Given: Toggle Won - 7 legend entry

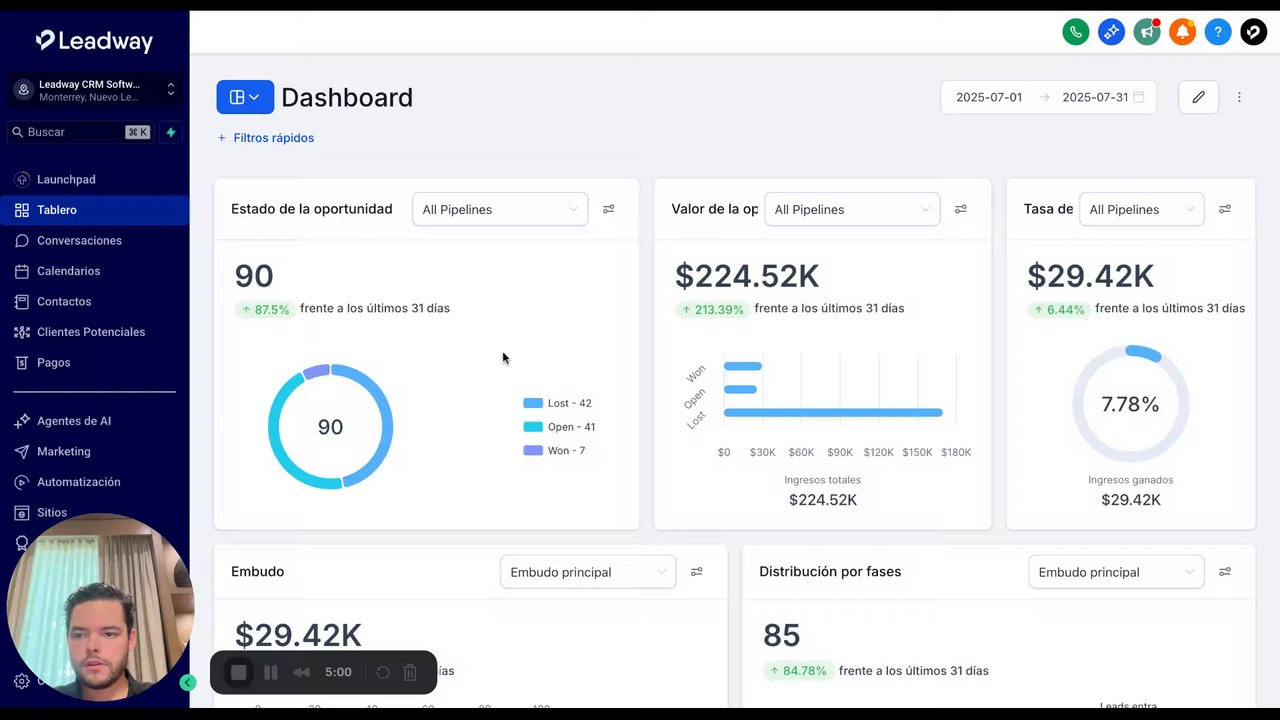Looking at the screenshot, I should (x=554, y=451).
